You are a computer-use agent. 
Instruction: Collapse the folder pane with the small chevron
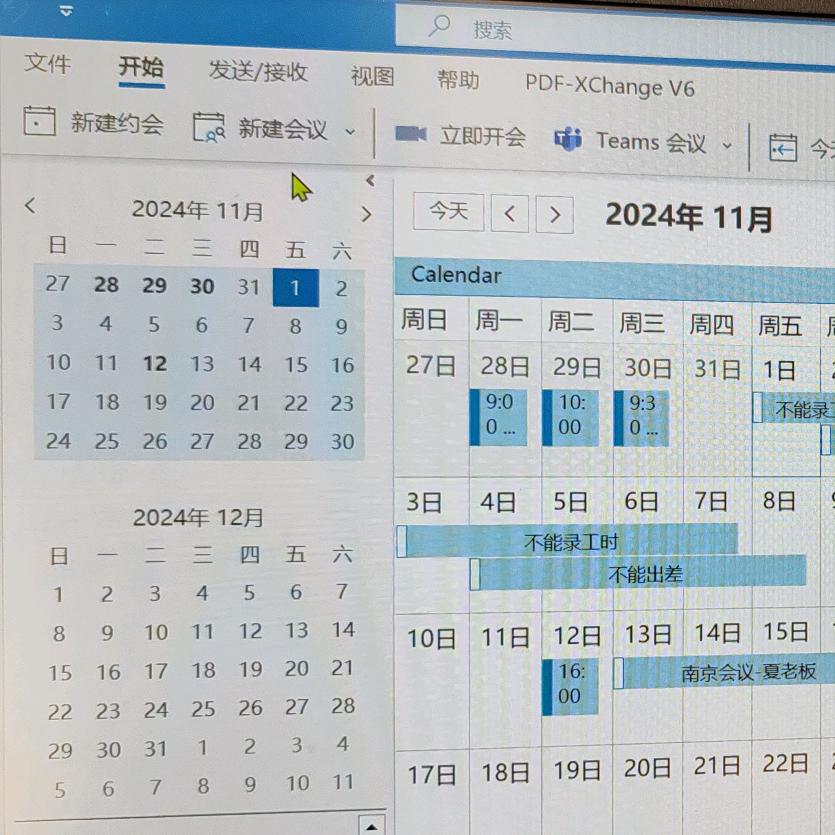coord(370,180)
